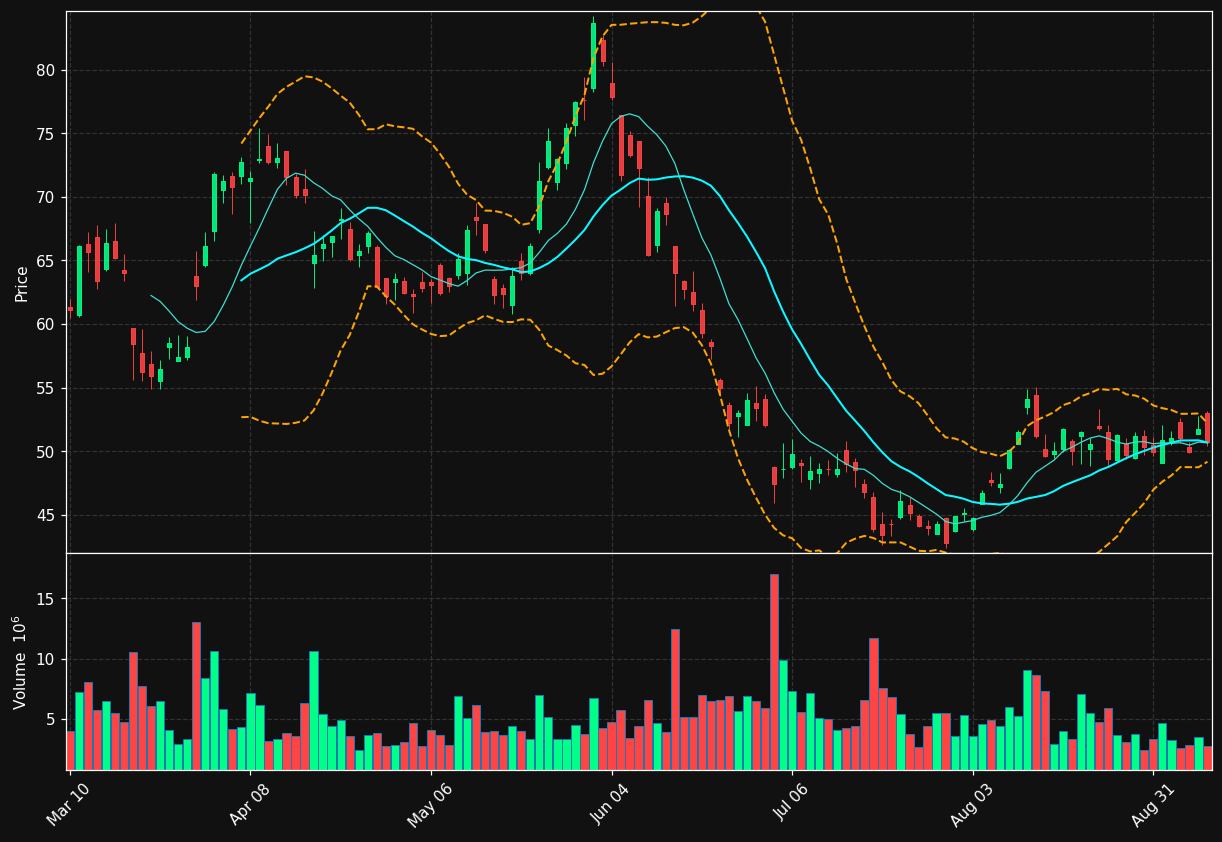Click the Mar 10 date label
This screenshot has height=842, width=1222.
[68, 805]
